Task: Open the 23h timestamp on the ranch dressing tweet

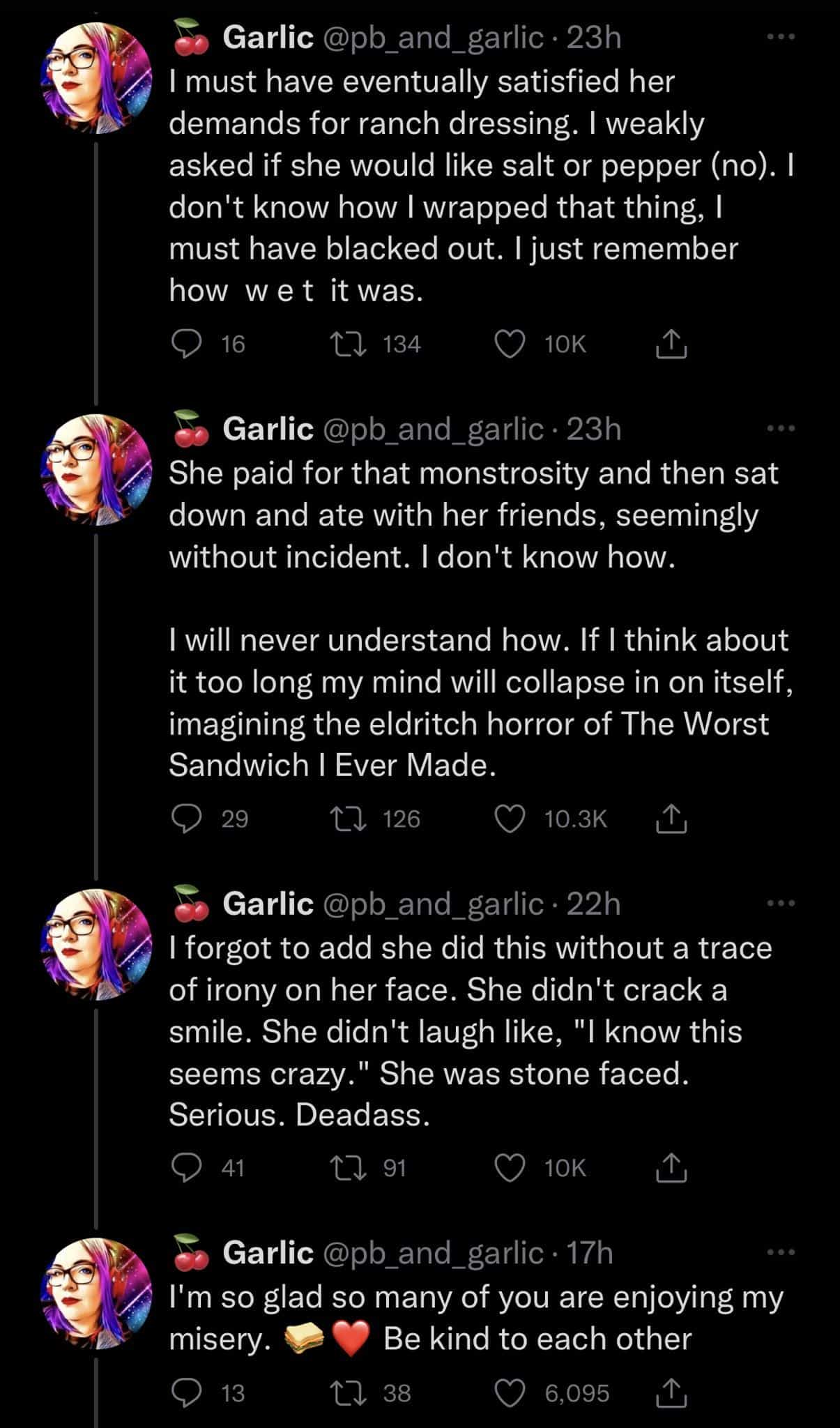Action: [x=593, y=38]
